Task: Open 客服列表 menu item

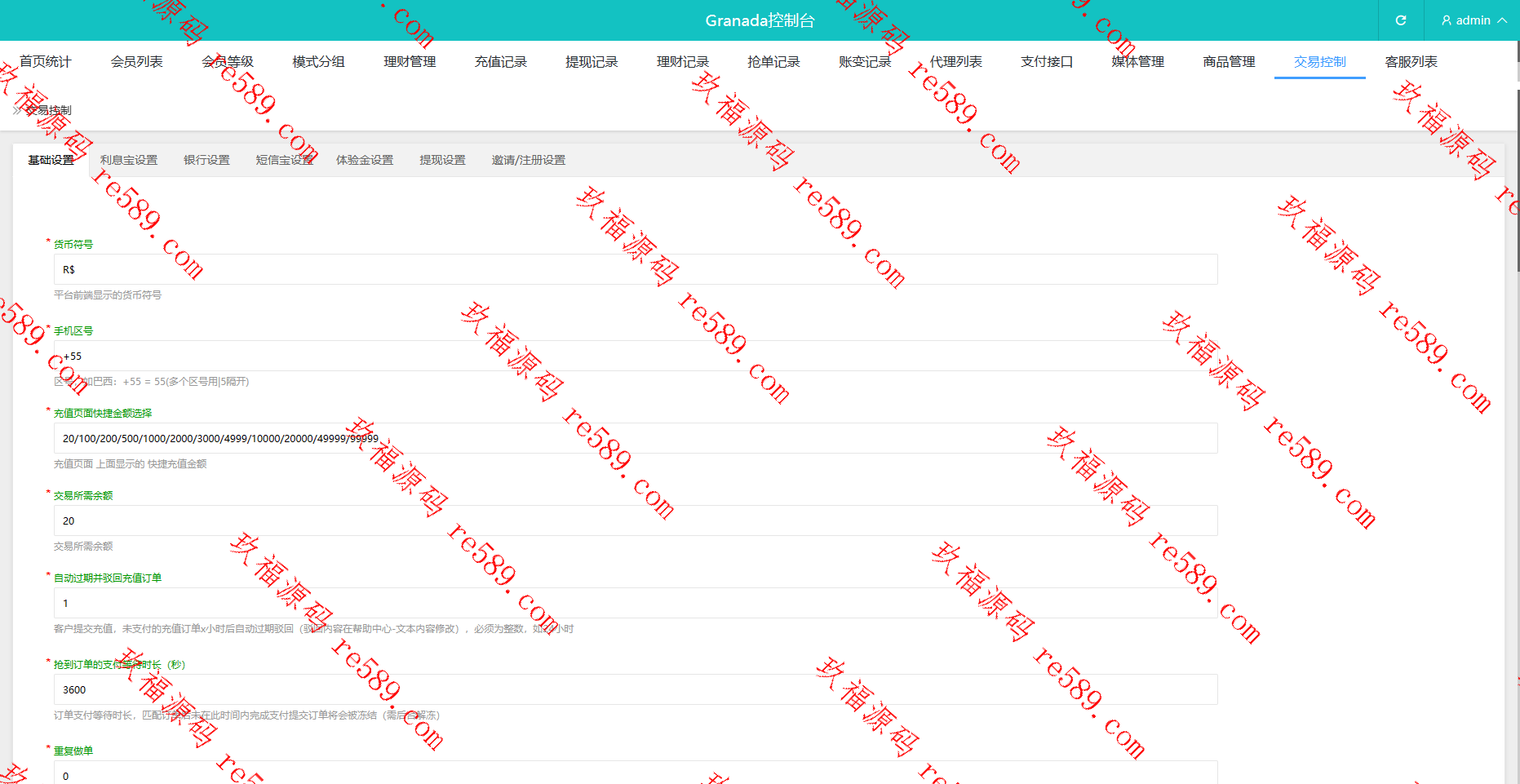Action: coord(1411,61)
